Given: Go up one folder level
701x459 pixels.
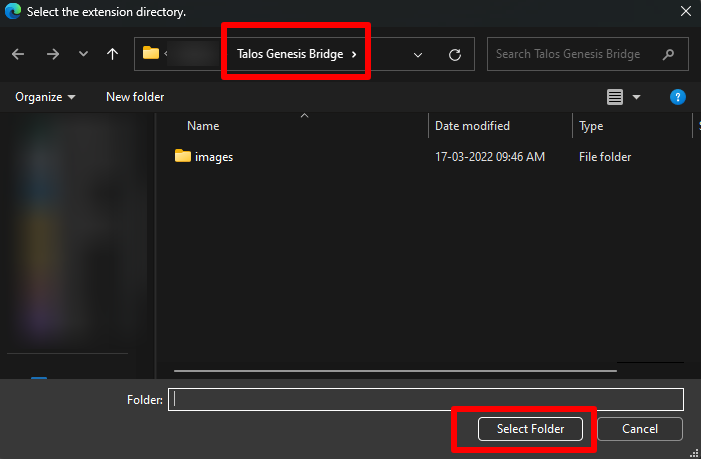Looking at the screenshot, I should point(113,54).
